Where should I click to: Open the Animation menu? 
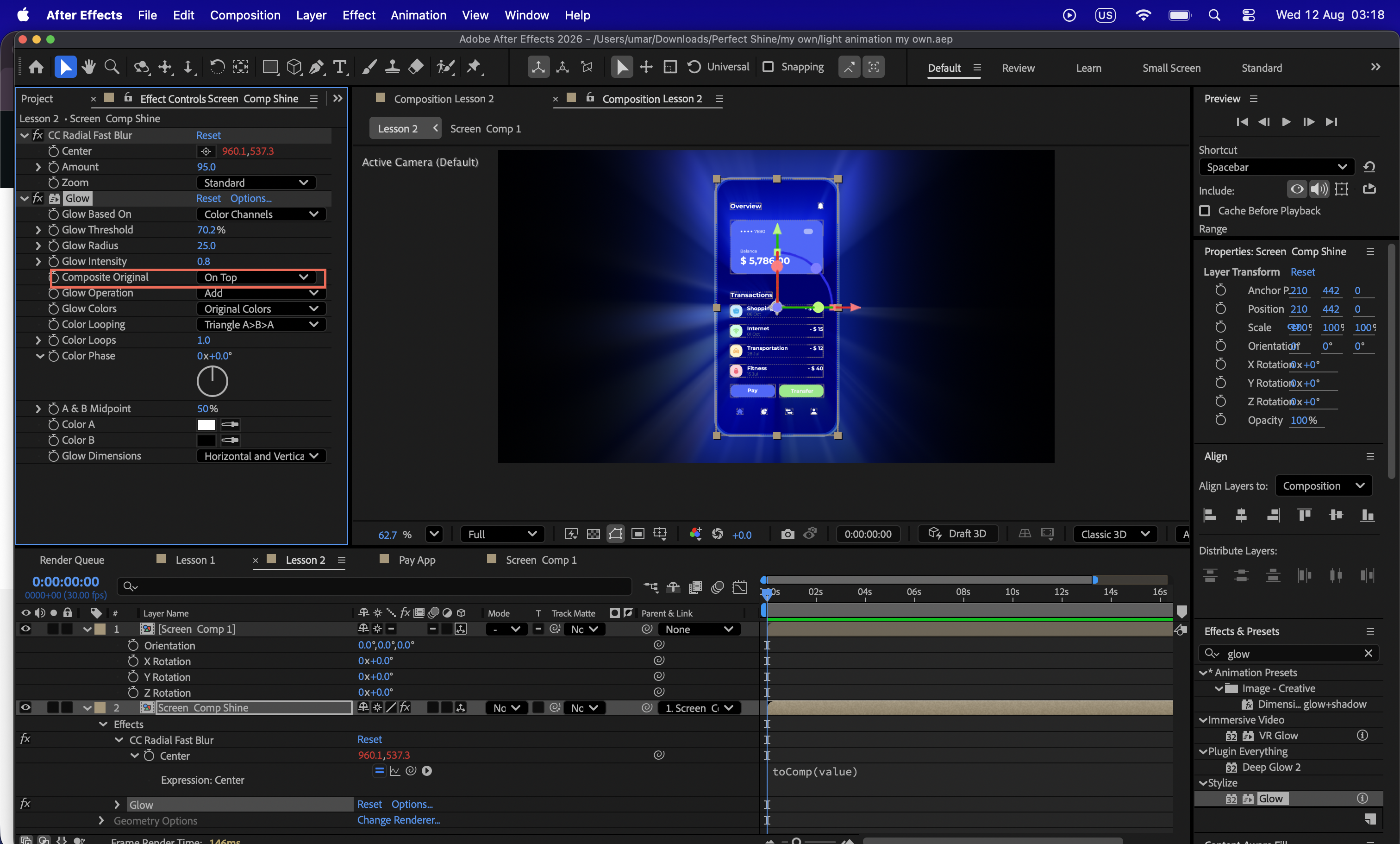[418, 15]
